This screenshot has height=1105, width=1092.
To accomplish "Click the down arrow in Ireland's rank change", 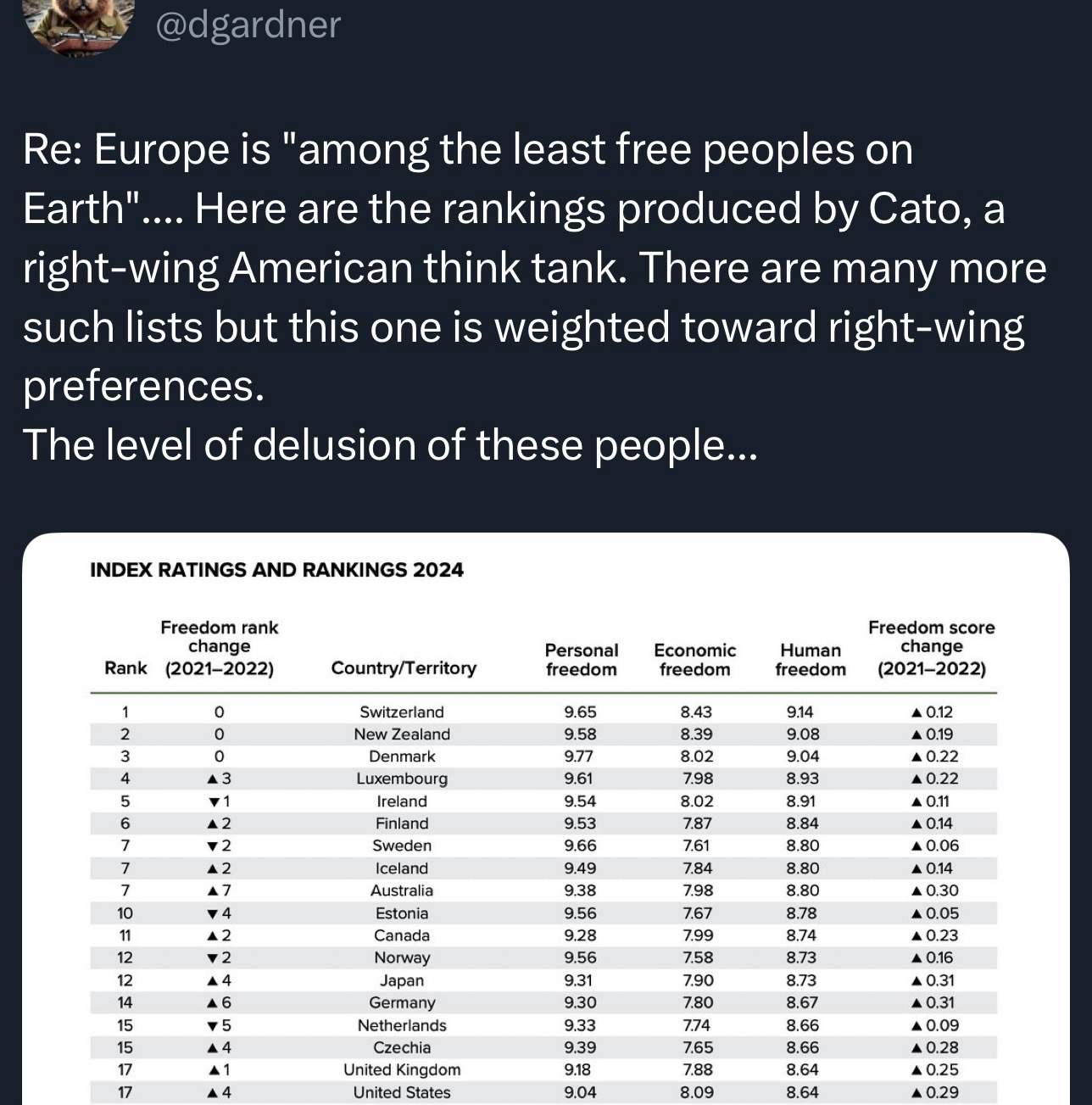I will (214, 801).
